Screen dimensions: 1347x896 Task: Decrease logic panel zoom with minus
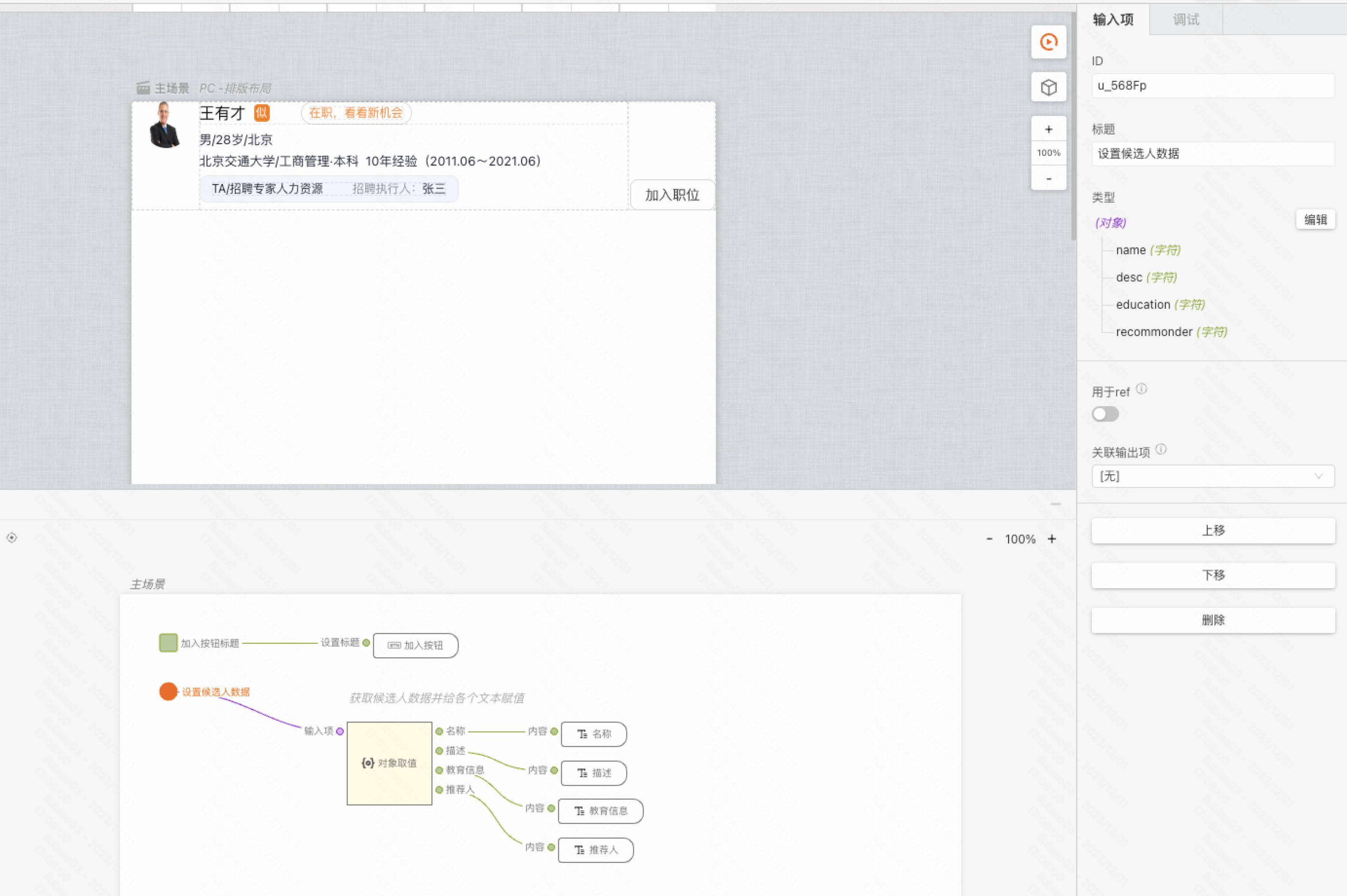(989, 539)
